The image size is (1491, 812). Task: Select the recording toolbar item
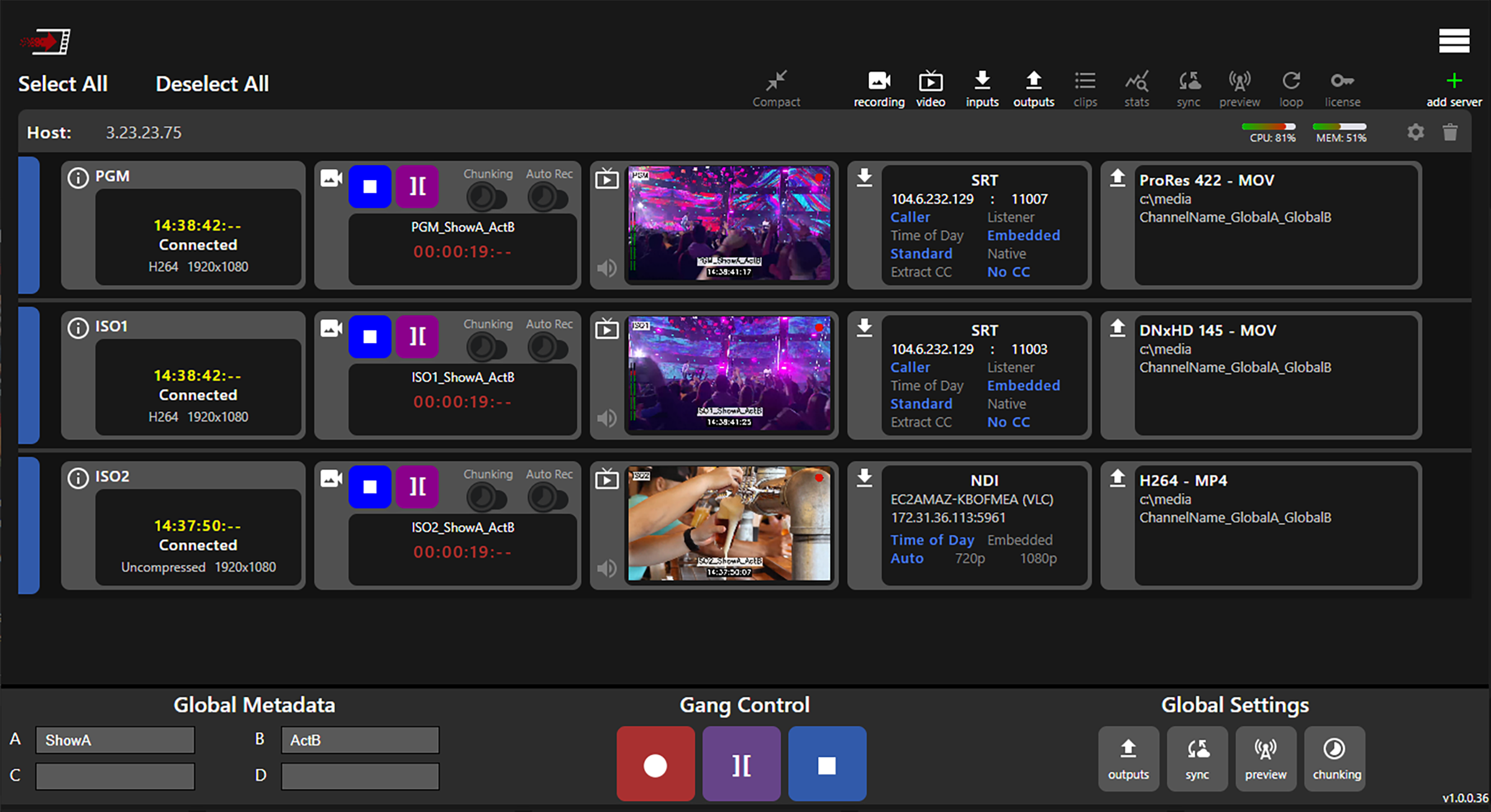click(878, 87)
